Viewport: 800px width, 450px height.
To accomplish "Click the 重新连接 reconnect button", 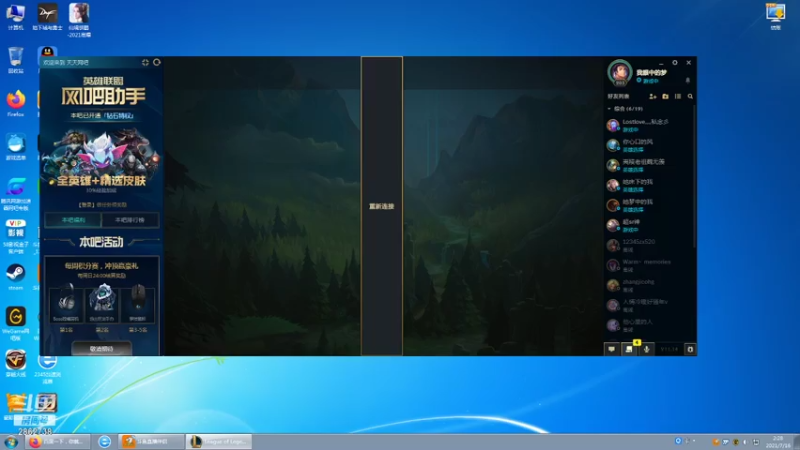I will [x=382, y=206].
